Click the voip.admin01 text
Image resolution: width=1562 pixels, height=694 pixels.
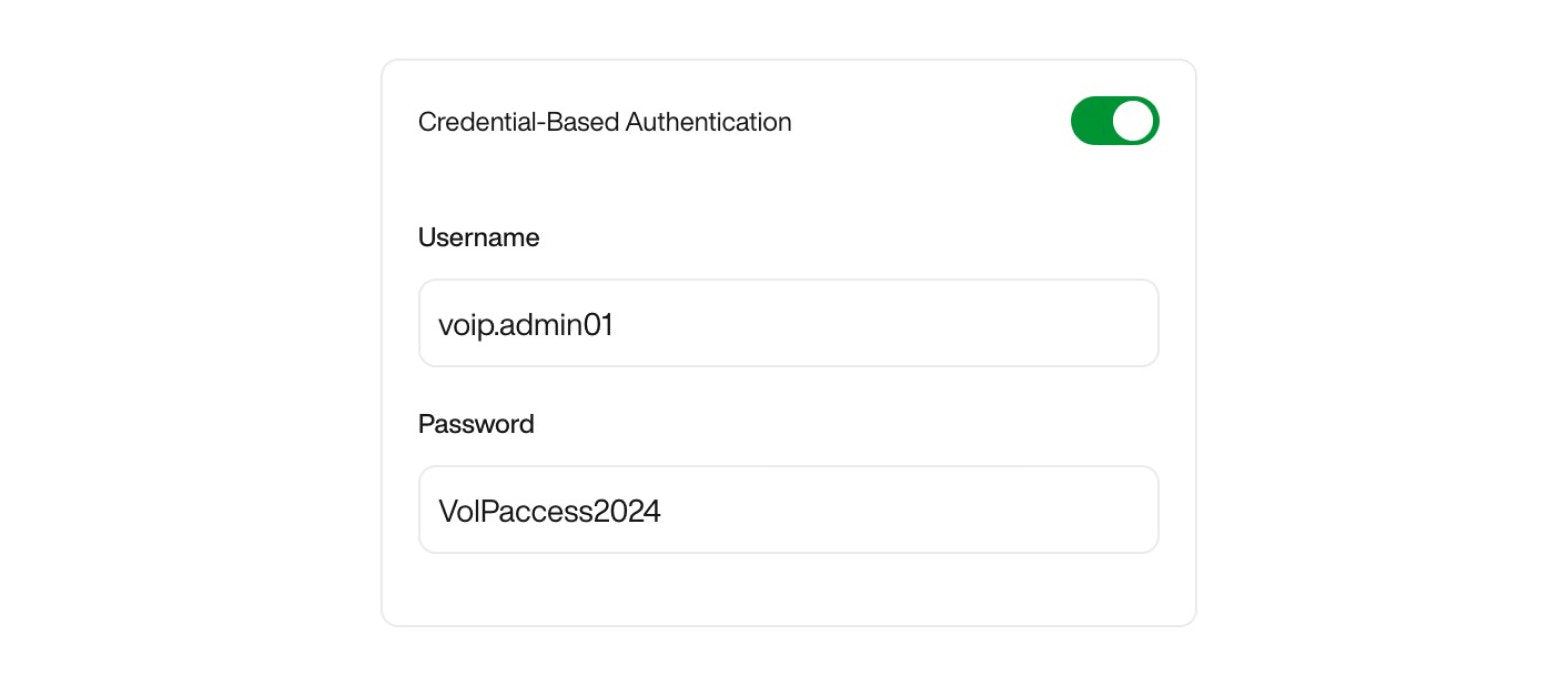[x=525, y=325]
